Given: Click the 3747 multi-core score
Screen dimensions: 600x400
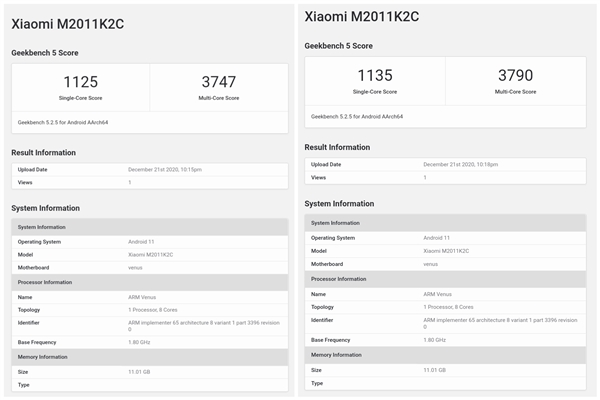Looking at the screenshot, I should (218, 82).
